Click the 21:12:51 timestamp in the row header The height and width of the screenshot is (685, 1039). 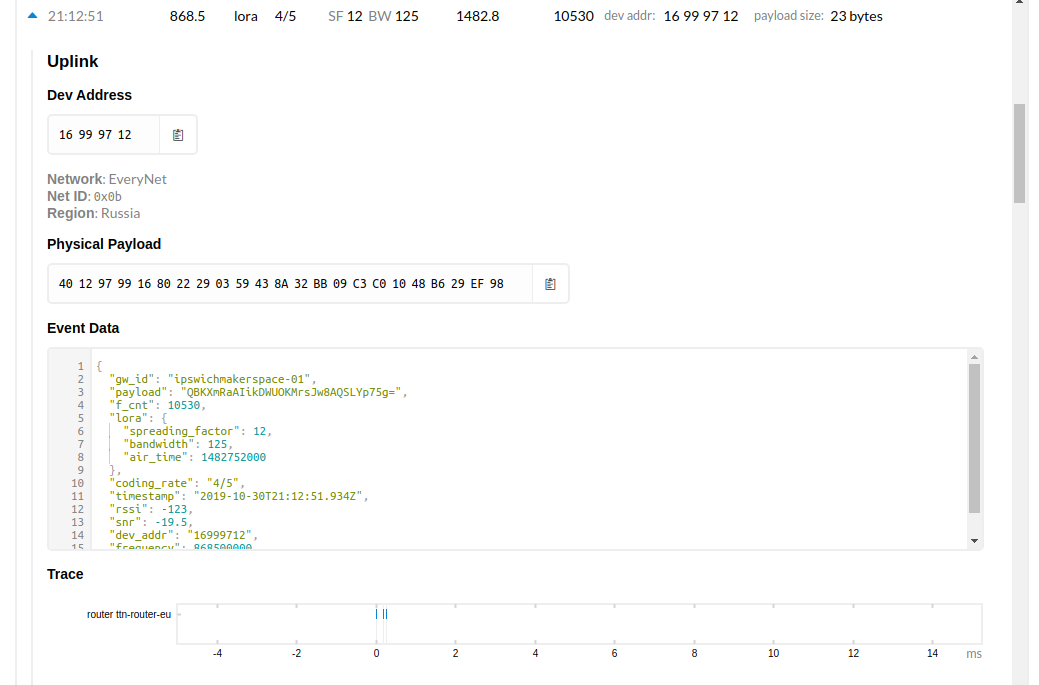tap(76, 17)
